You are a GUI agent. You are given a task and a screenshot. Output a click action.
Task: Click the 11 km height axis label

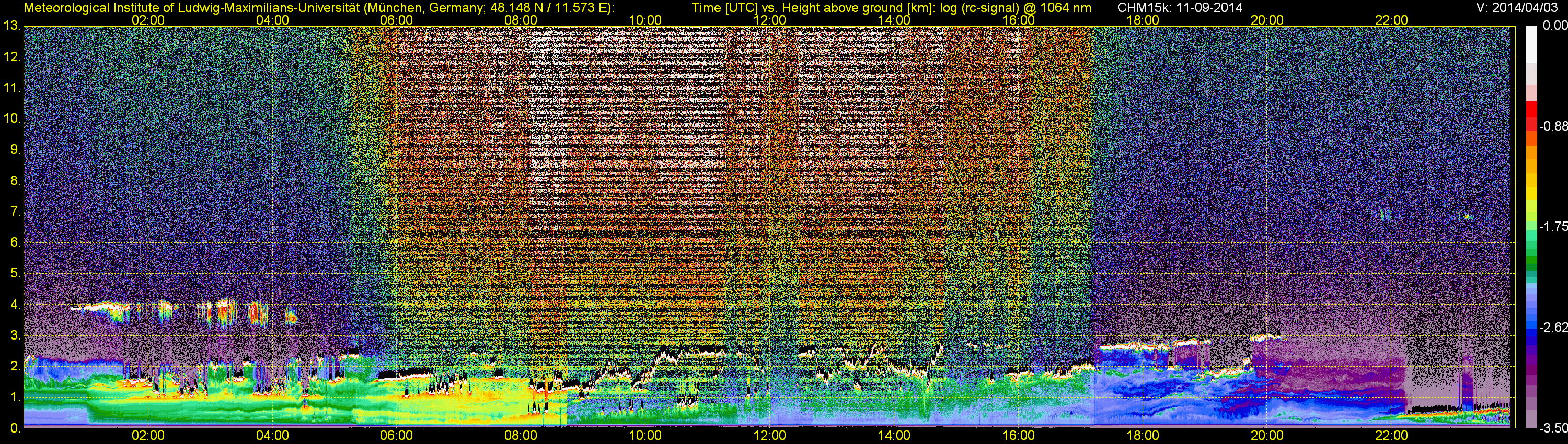(11, 88)
